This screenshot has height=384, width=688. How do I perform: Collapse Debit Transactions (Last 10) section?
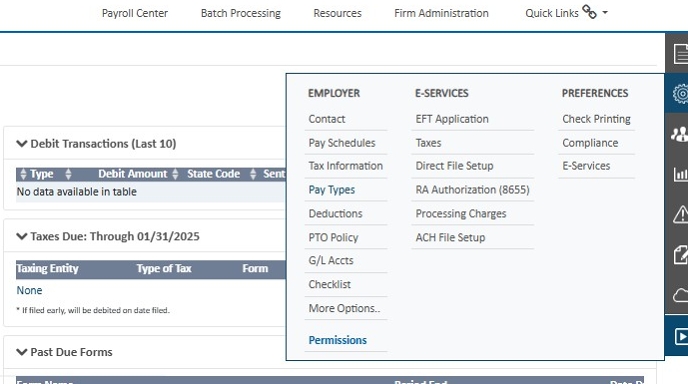[22, 144]
